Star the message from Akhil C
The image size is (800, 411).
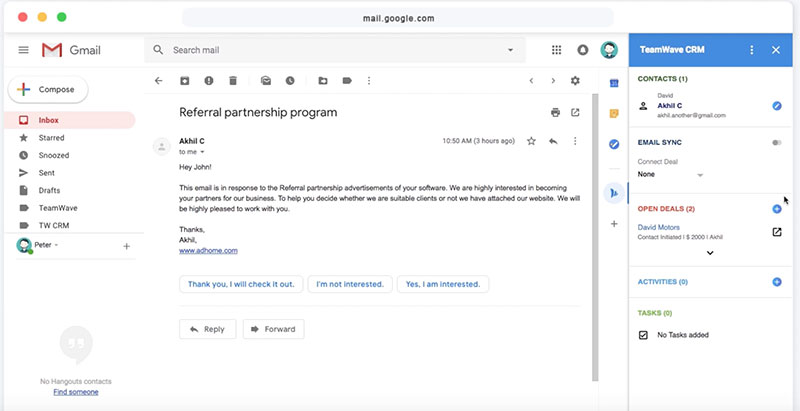(531, 141)
